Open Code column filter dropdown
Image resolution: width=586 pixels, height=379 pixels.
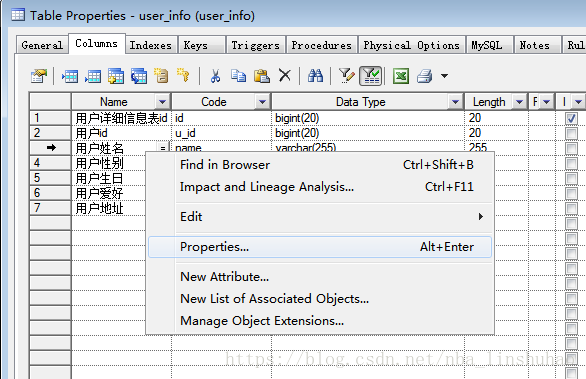click(x=262, y=102)
